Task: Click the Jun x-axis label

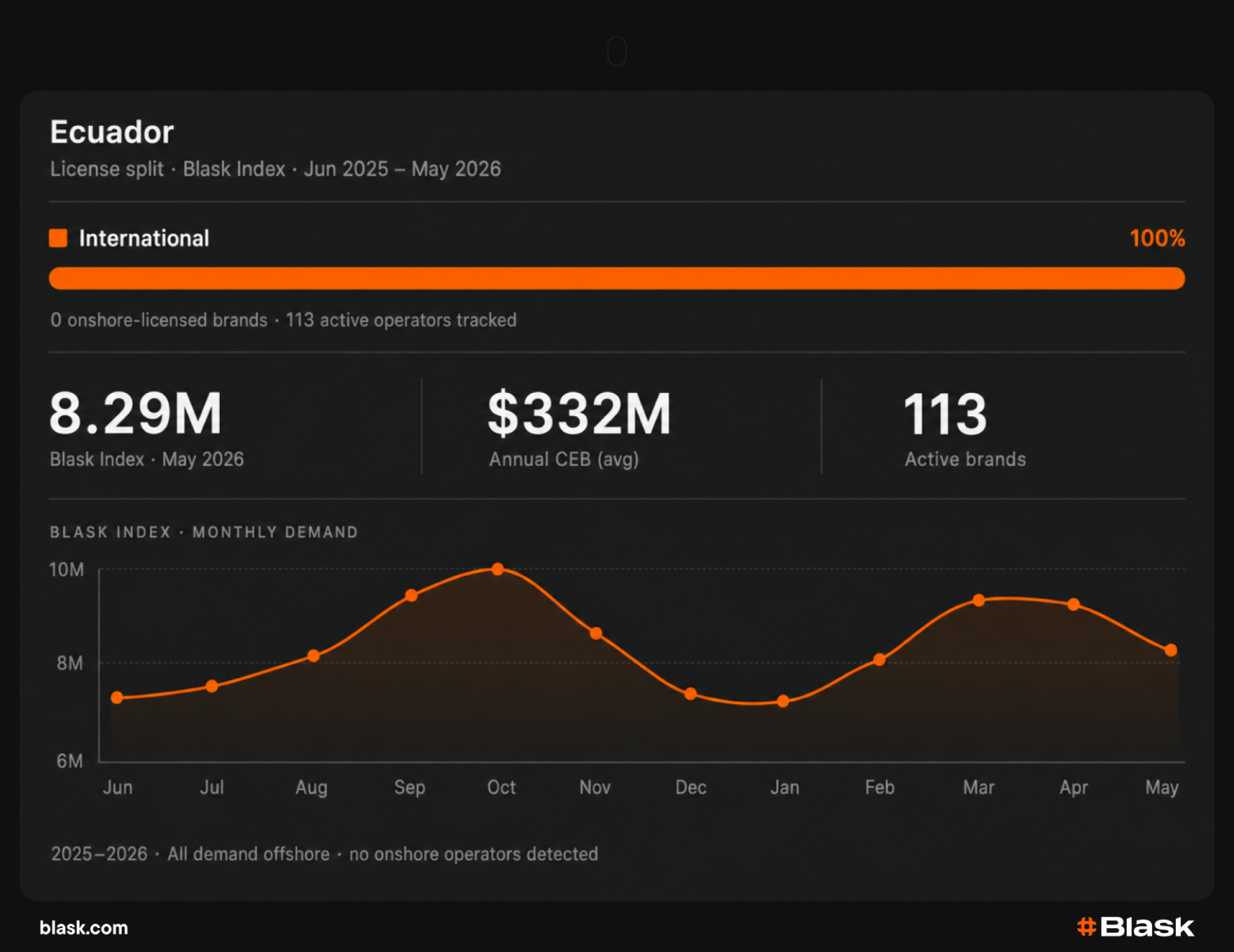Action: 118,788
